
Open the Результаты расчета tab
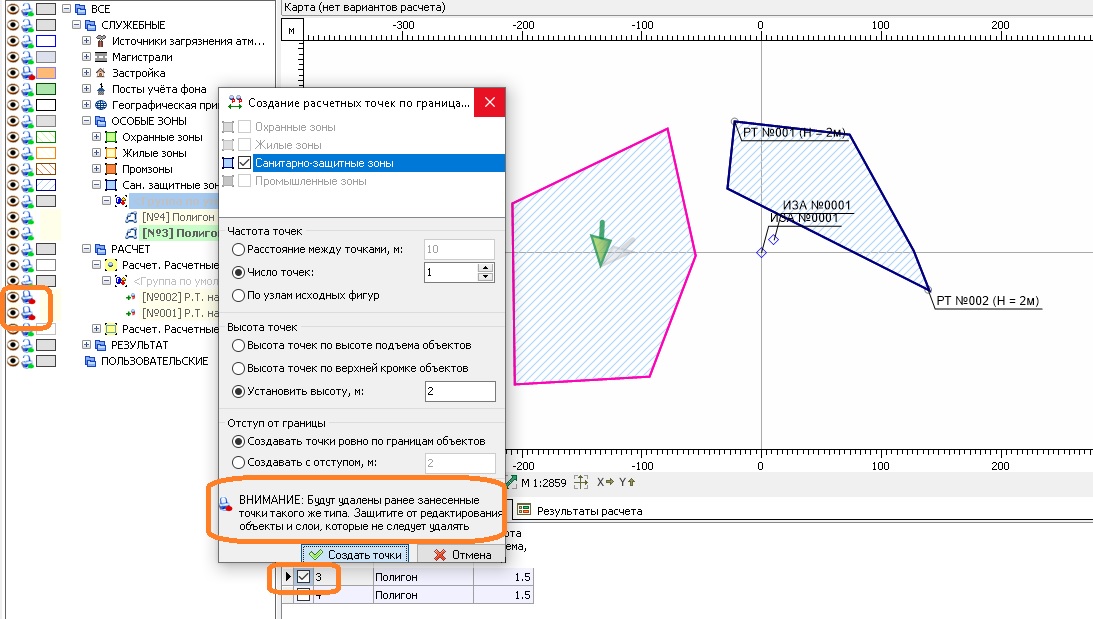pos(588,510)
